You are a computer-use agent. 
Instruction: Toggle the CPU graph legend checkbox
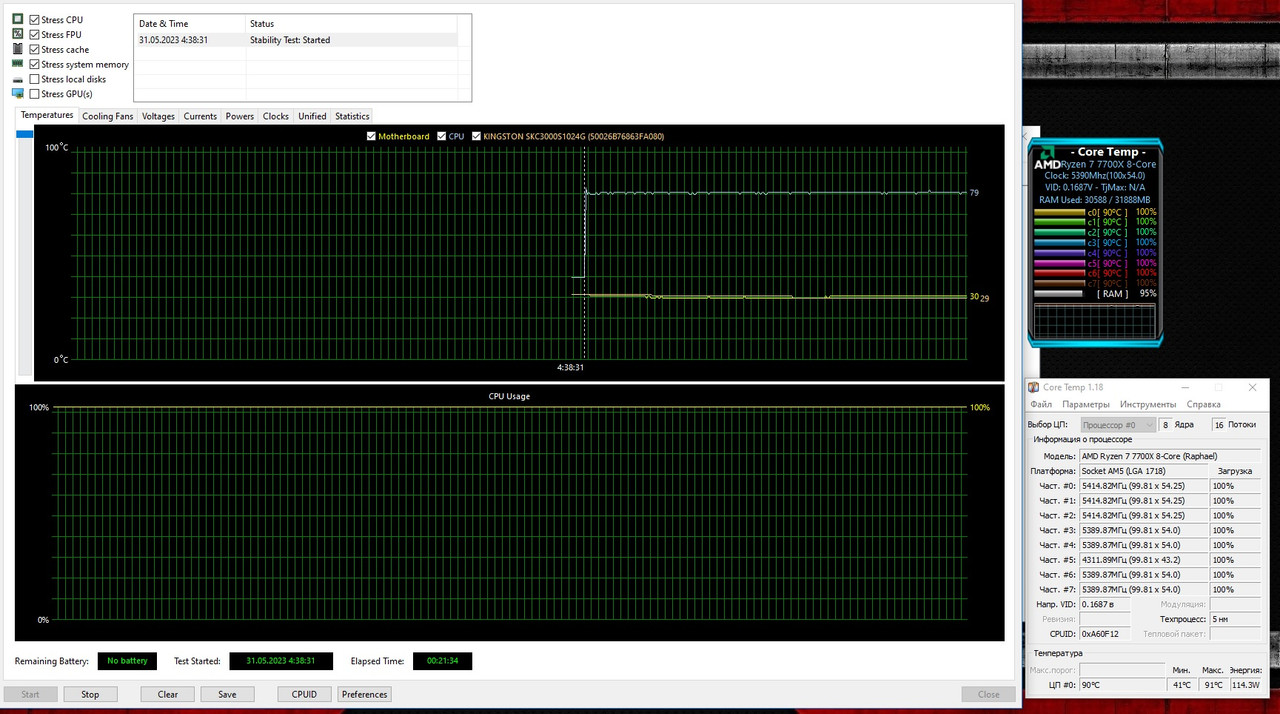tap(442, 136)
